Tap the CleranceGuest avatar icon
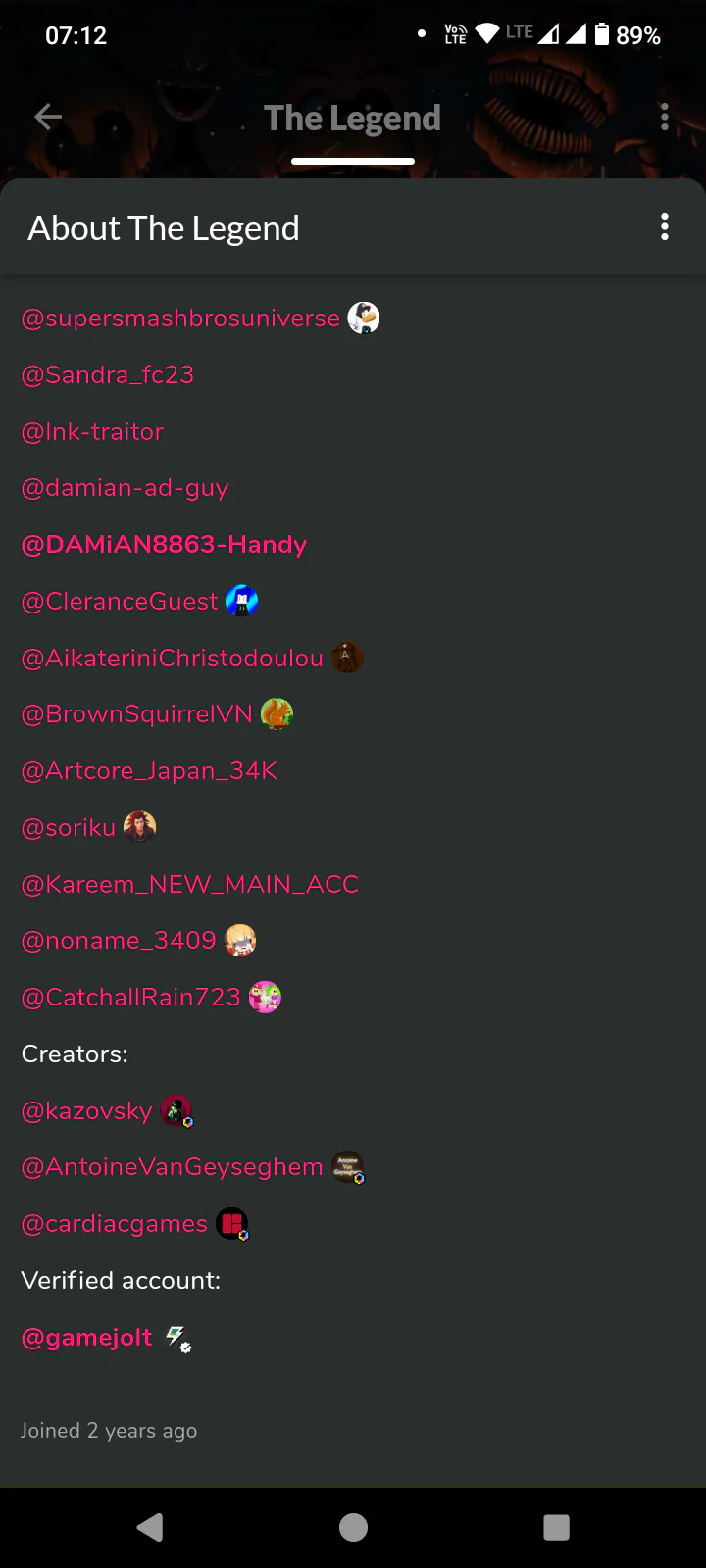The image size is (706, 1568). point(242,601)
